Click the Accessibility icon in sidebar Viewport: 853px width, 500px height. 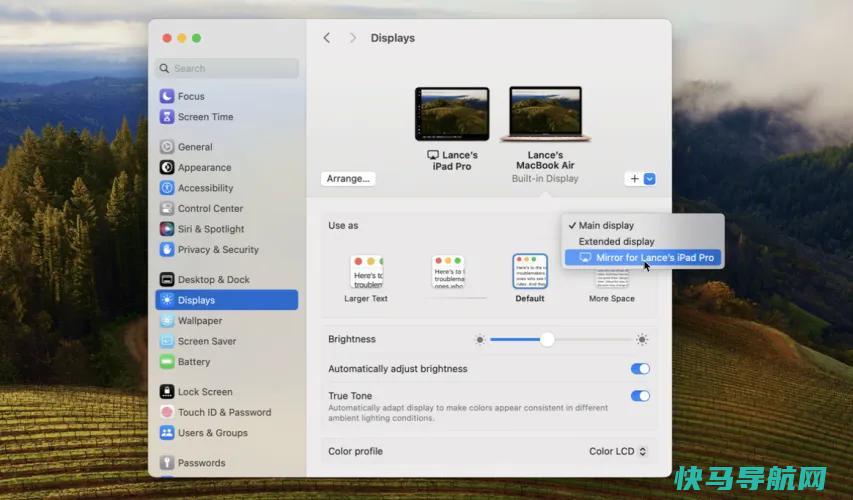coord(167,188)
